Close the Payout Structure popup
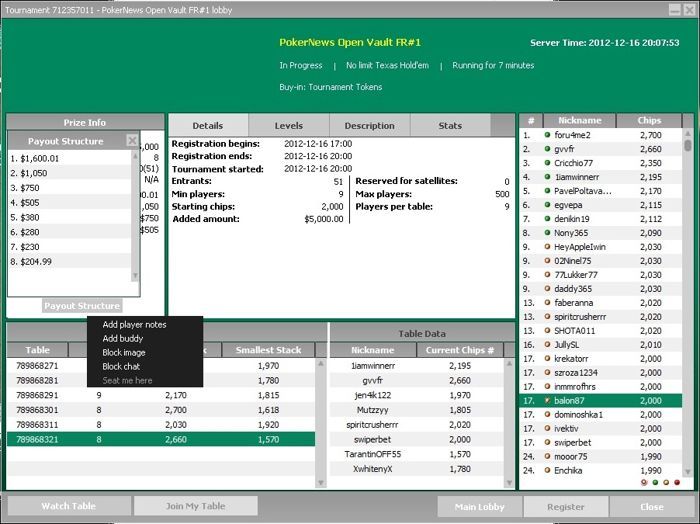The height and width of the screenshot is (524, 700). coord(132,141)
